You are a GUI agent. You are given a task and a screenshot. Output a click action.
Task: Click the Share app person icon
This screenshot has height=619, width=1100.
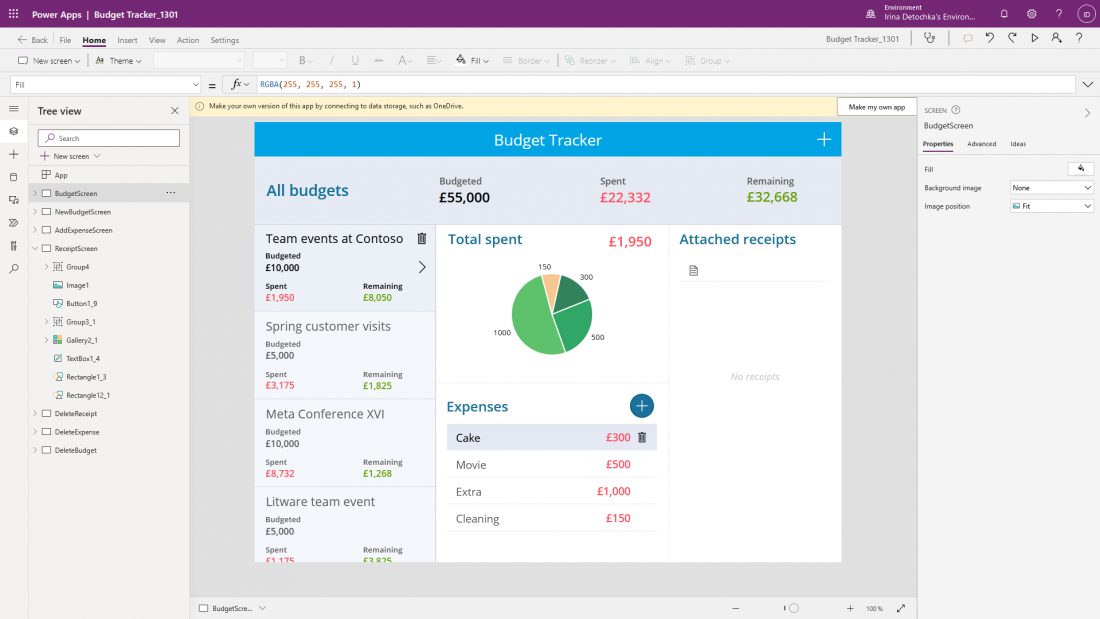pyautogui.click(x=1057, y=39)
